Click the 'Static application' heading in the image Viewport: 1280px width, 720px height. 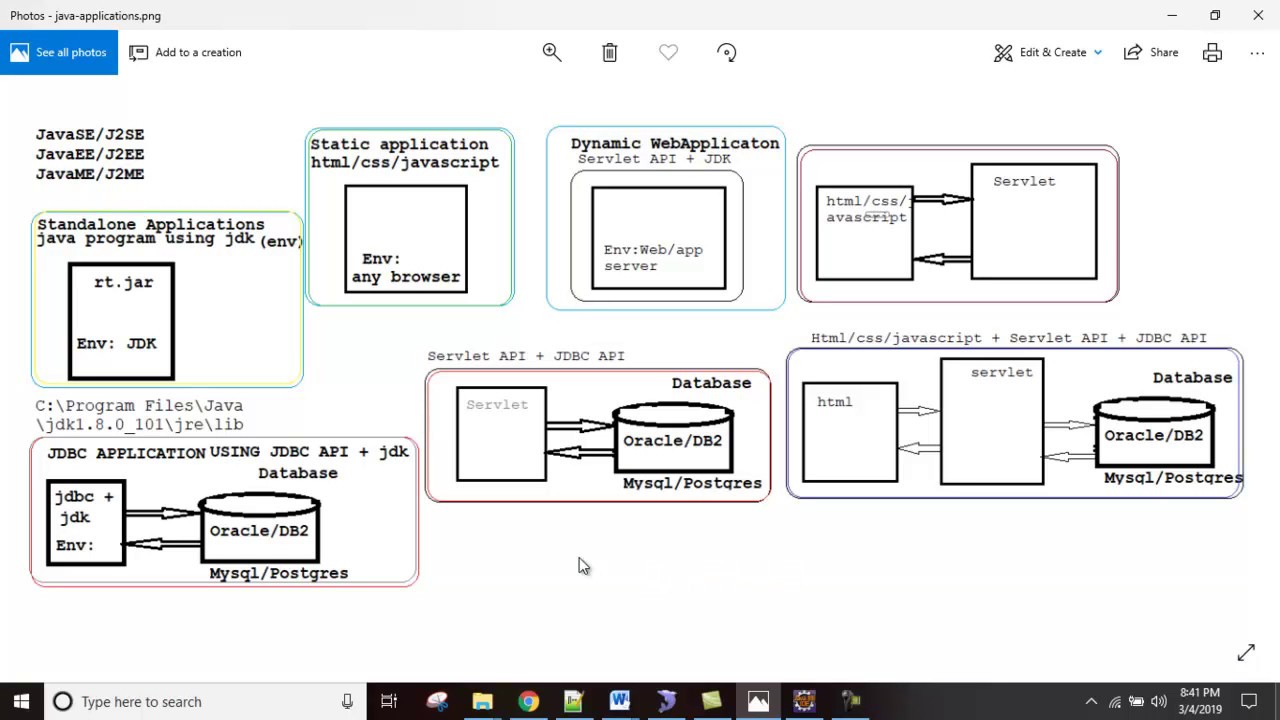click(x=399, y=144)
